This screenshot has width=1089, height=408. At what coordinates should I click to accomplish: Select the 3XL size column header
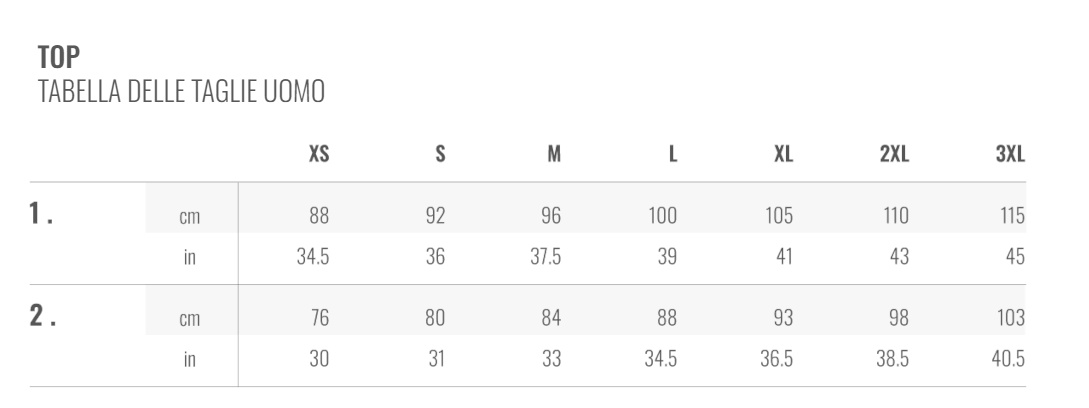1010,154
